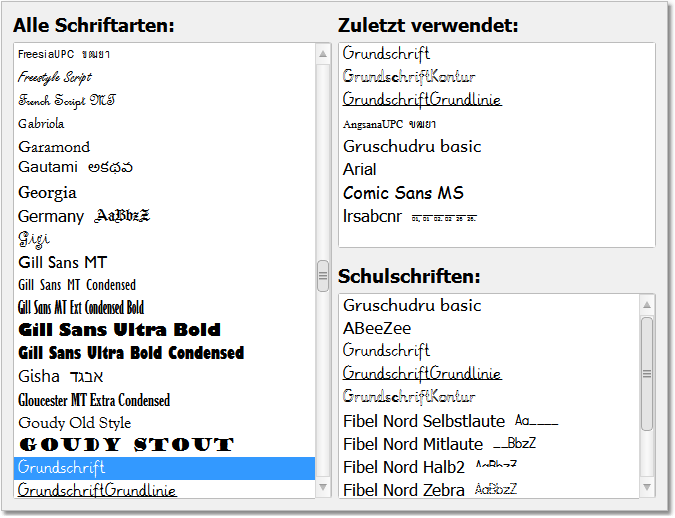This screenshot has height=518, width=675.
Task: Click scroll down arrow of all fonts list
Action: [x=323, y=487]
